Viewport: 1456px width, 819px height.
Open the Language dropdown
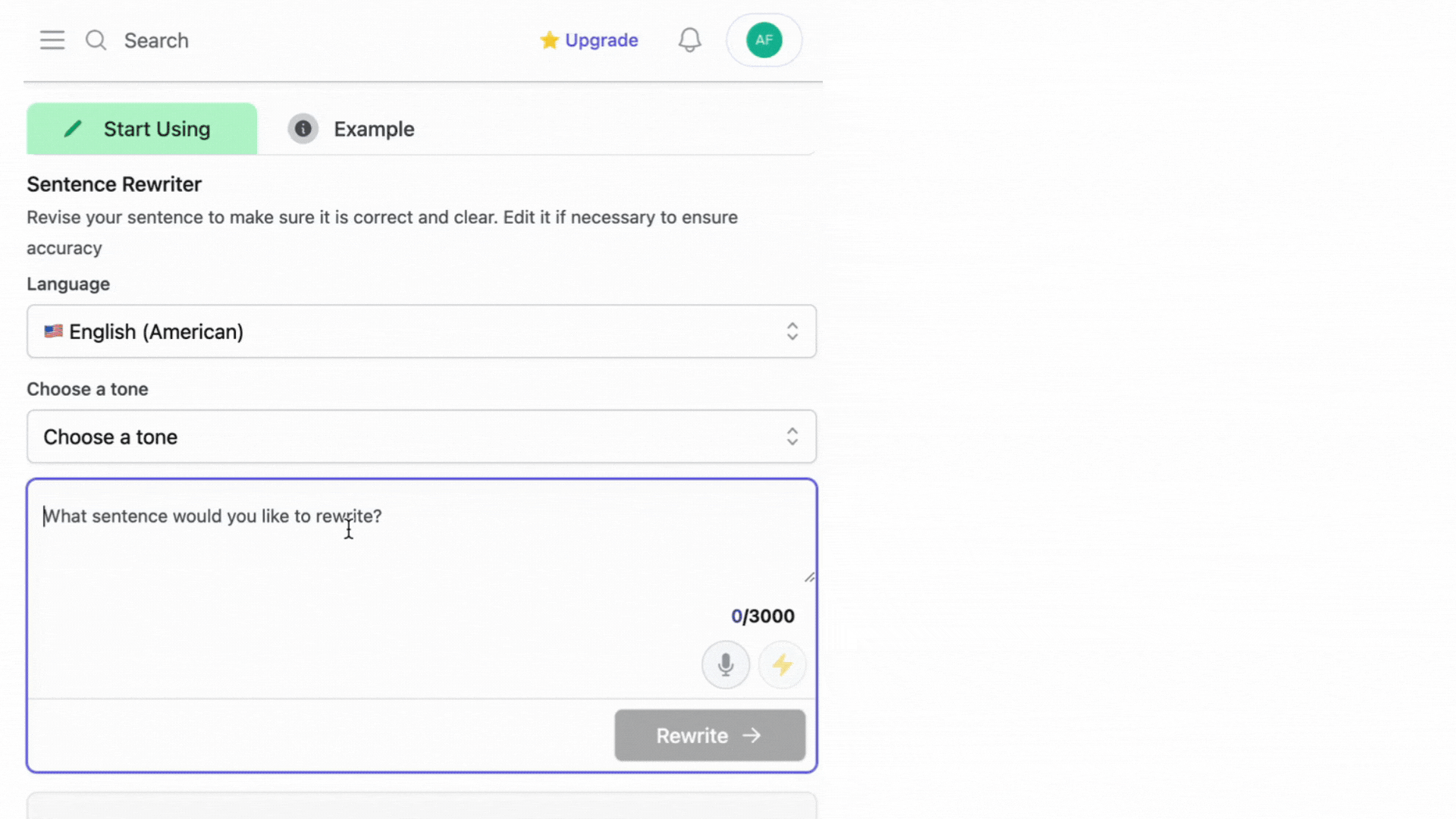pyautogui.click(x=421, y=331)
